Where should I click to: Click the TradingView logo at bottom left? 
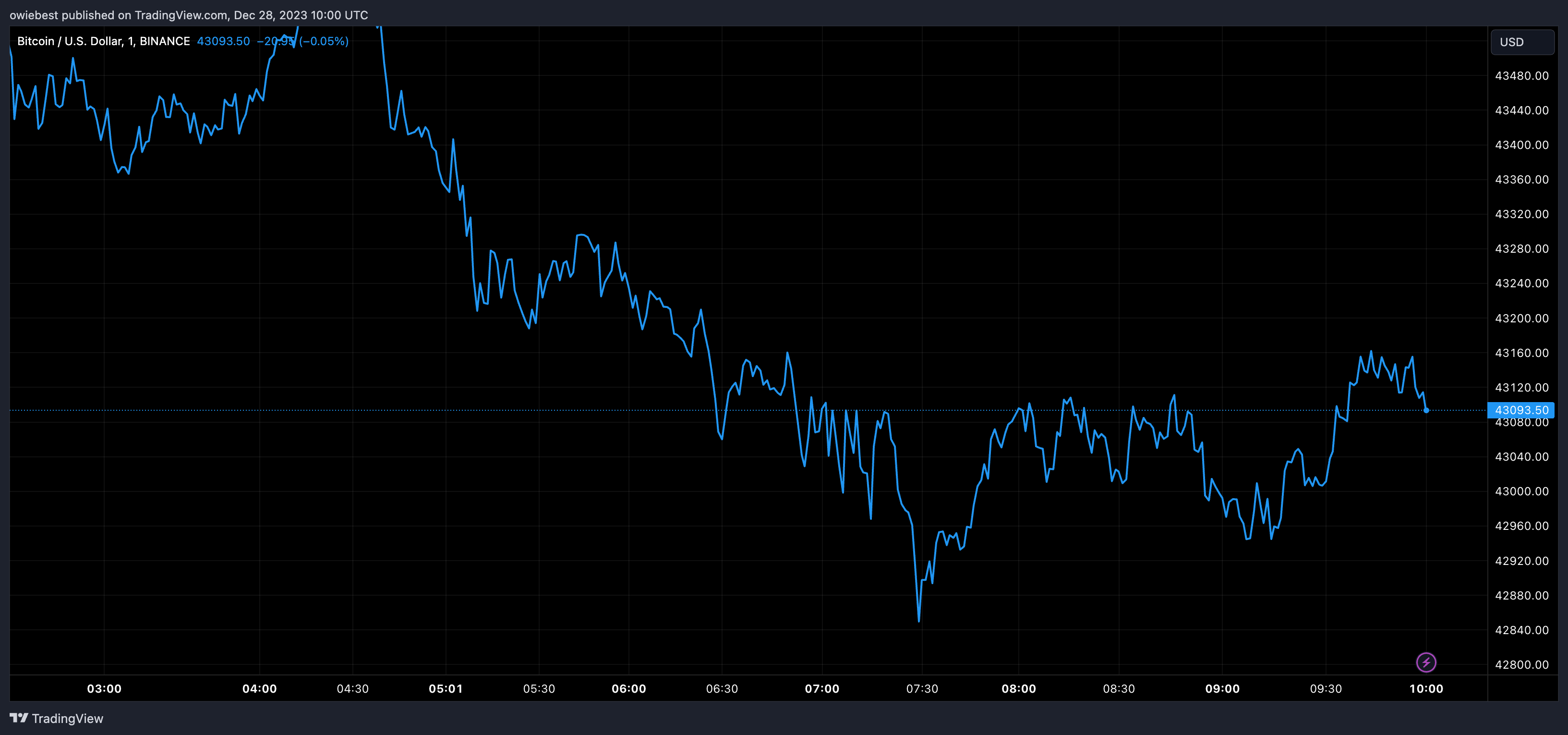57,719
